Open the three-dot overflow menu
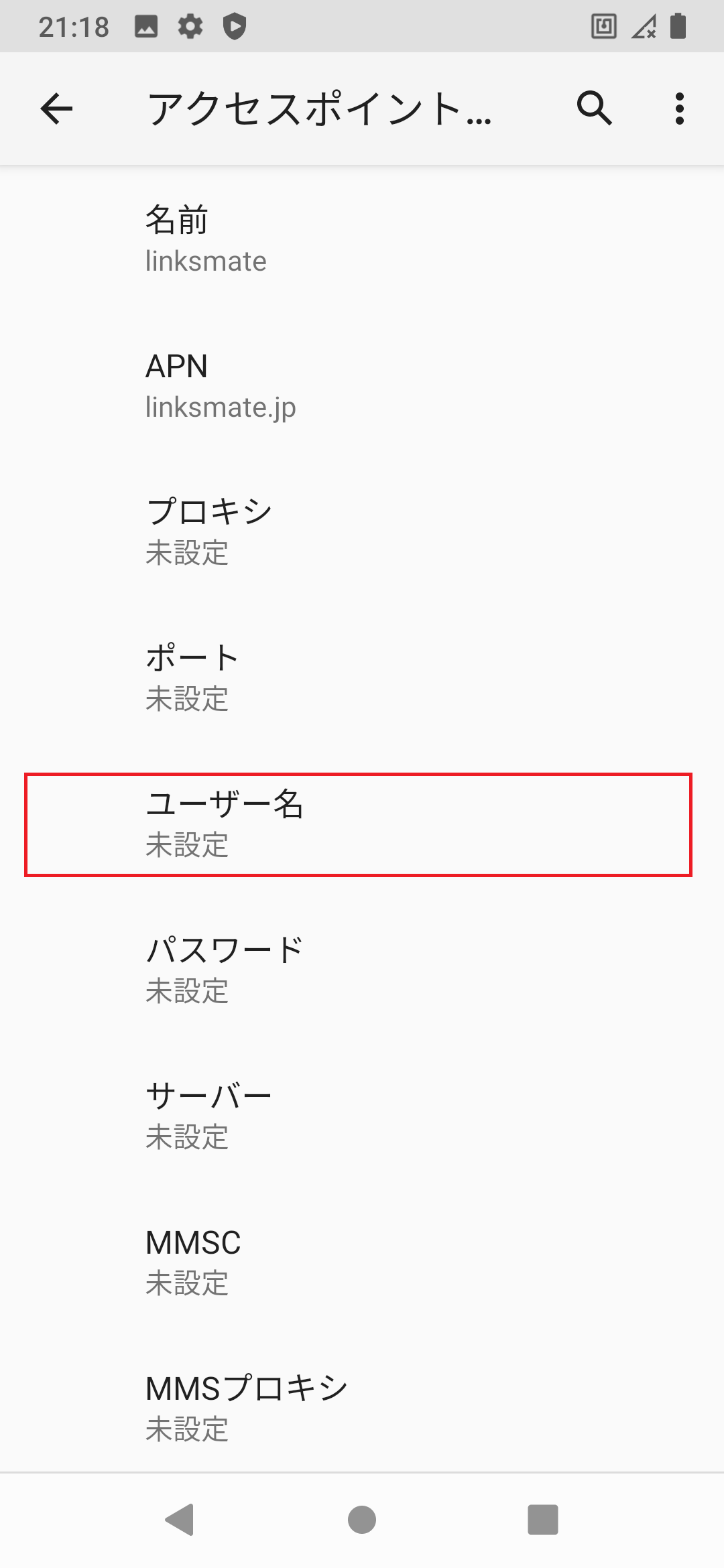Image resolution: width=724 pixels, height=1568 pixels. point(680,109)
